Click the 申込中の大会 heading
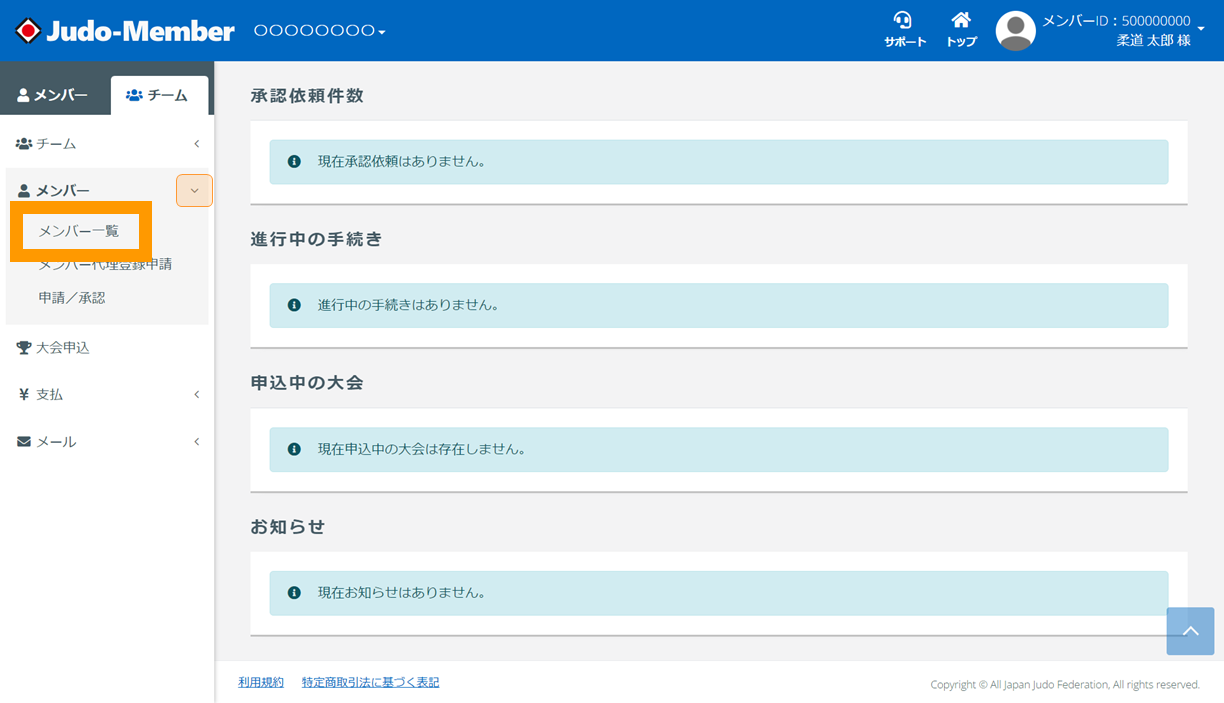 coord(307,383)
